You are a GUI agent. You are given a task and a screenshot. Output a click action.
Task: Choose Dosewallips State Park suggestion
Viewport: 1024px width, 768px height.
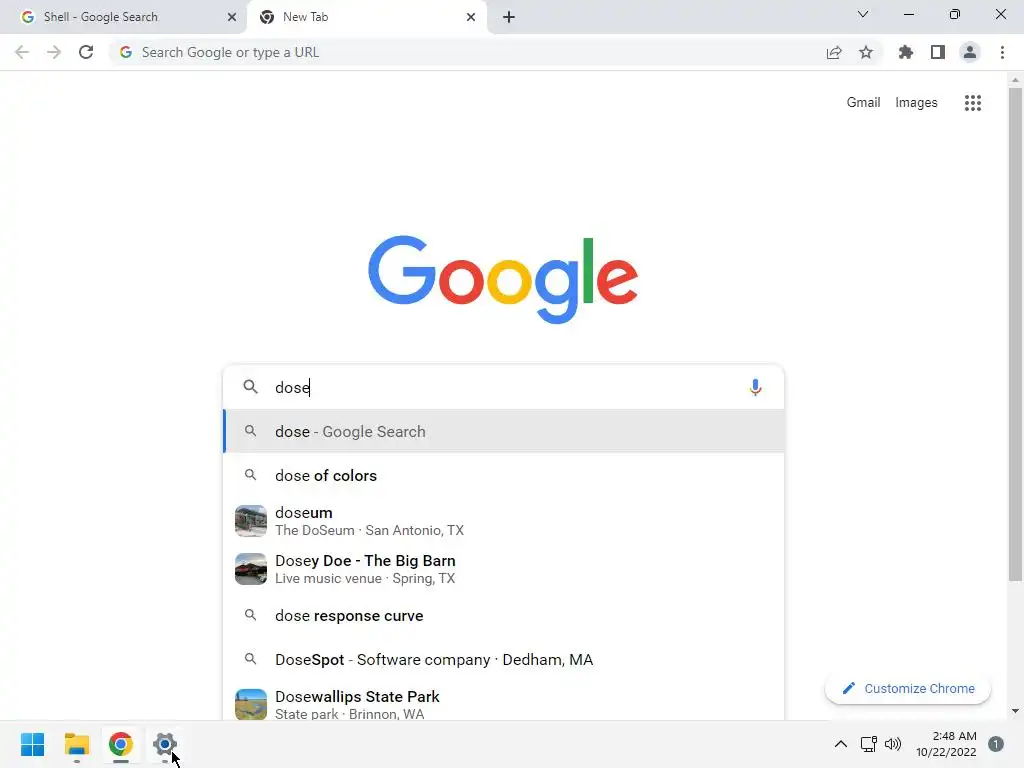[504, 705]
